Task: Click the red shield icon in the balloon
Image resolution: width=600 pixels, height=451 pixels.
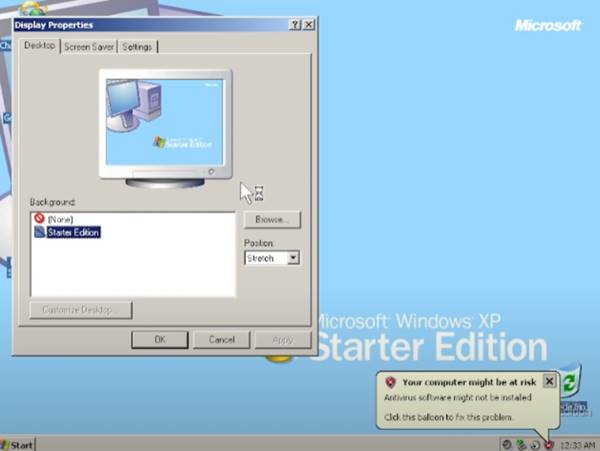Action: tap(390, 382)
